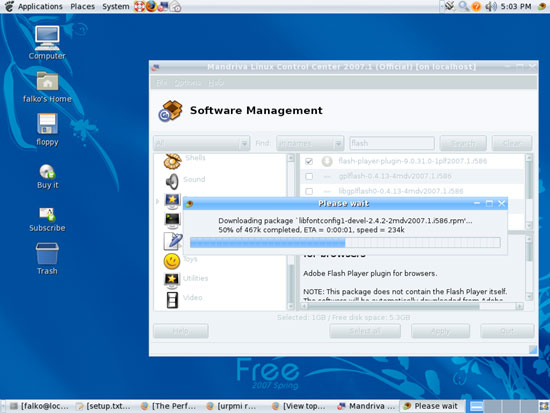Click the Apply button

(x=441, y=331)
